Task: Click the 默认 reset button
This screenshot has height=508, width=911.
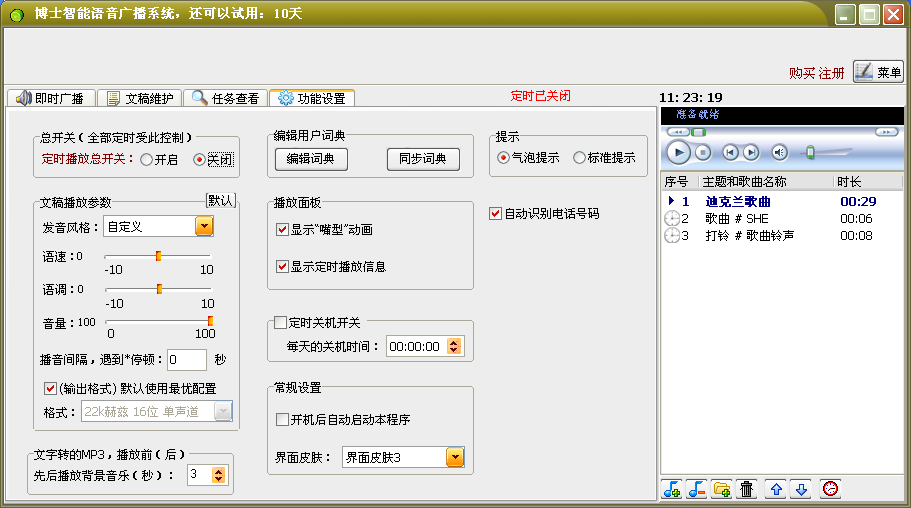Action: click(221, 201)
